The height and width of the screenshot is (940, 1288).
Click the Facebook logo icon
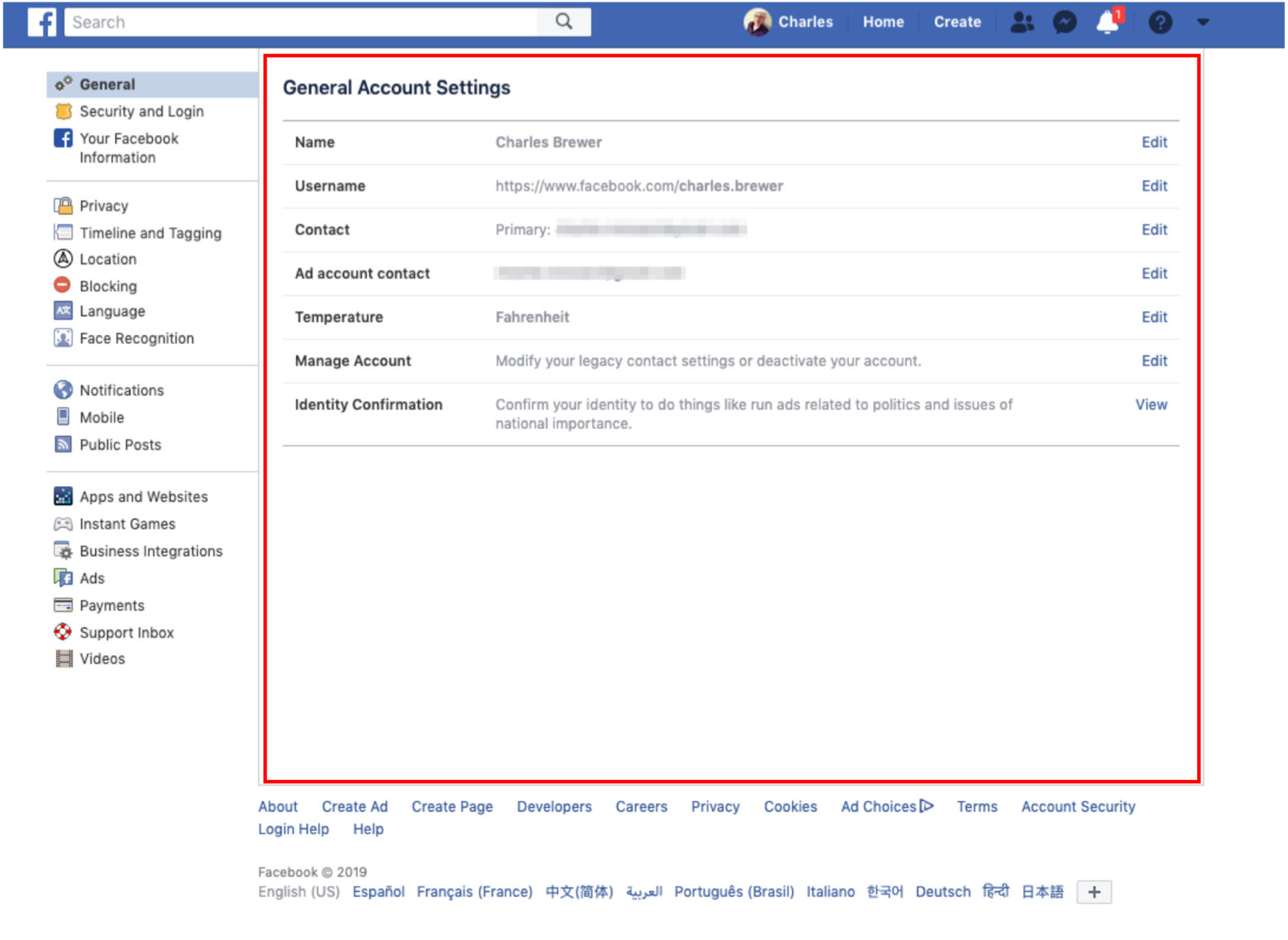(x=41, y=22)
